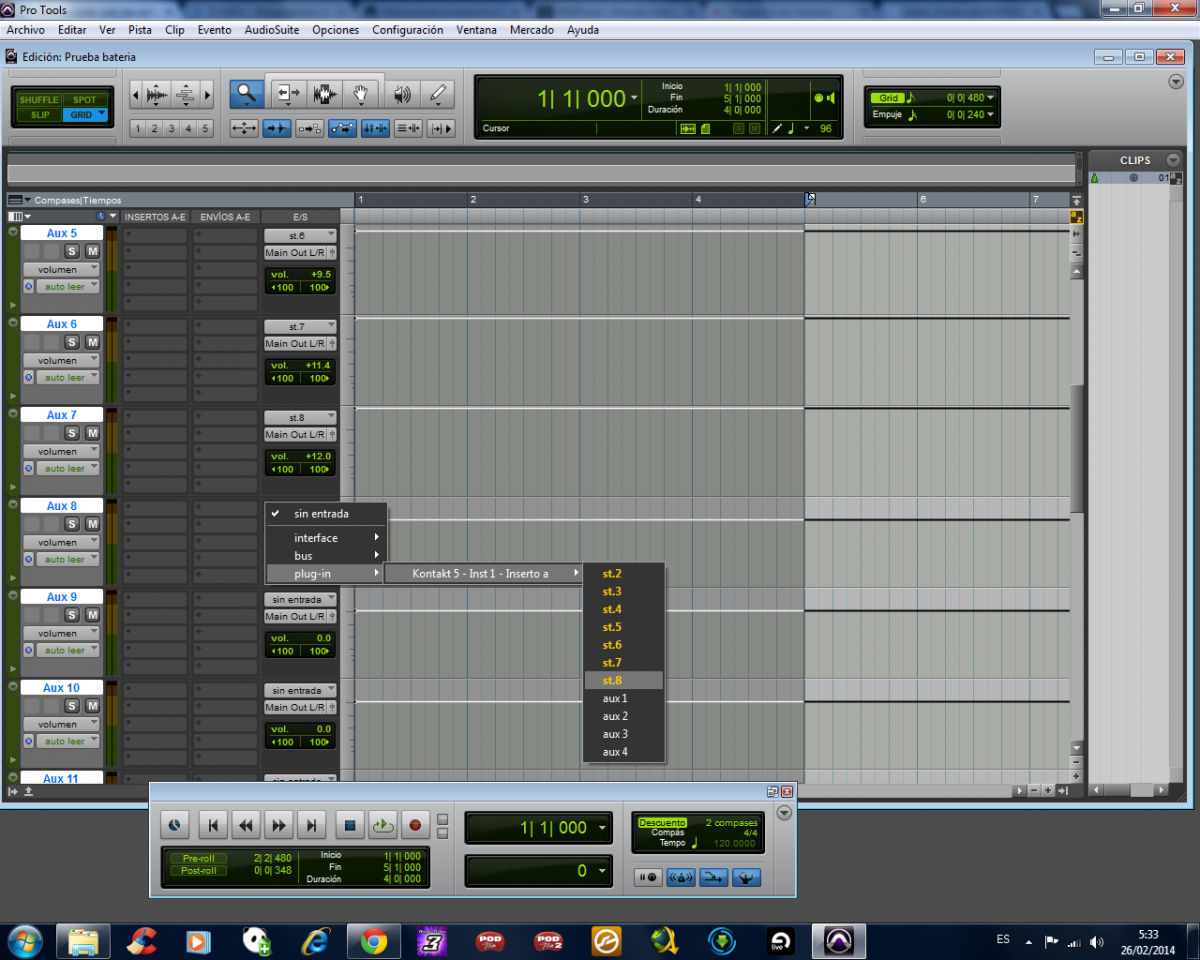Click the MIDI zoom button

(x=186, y=95)
